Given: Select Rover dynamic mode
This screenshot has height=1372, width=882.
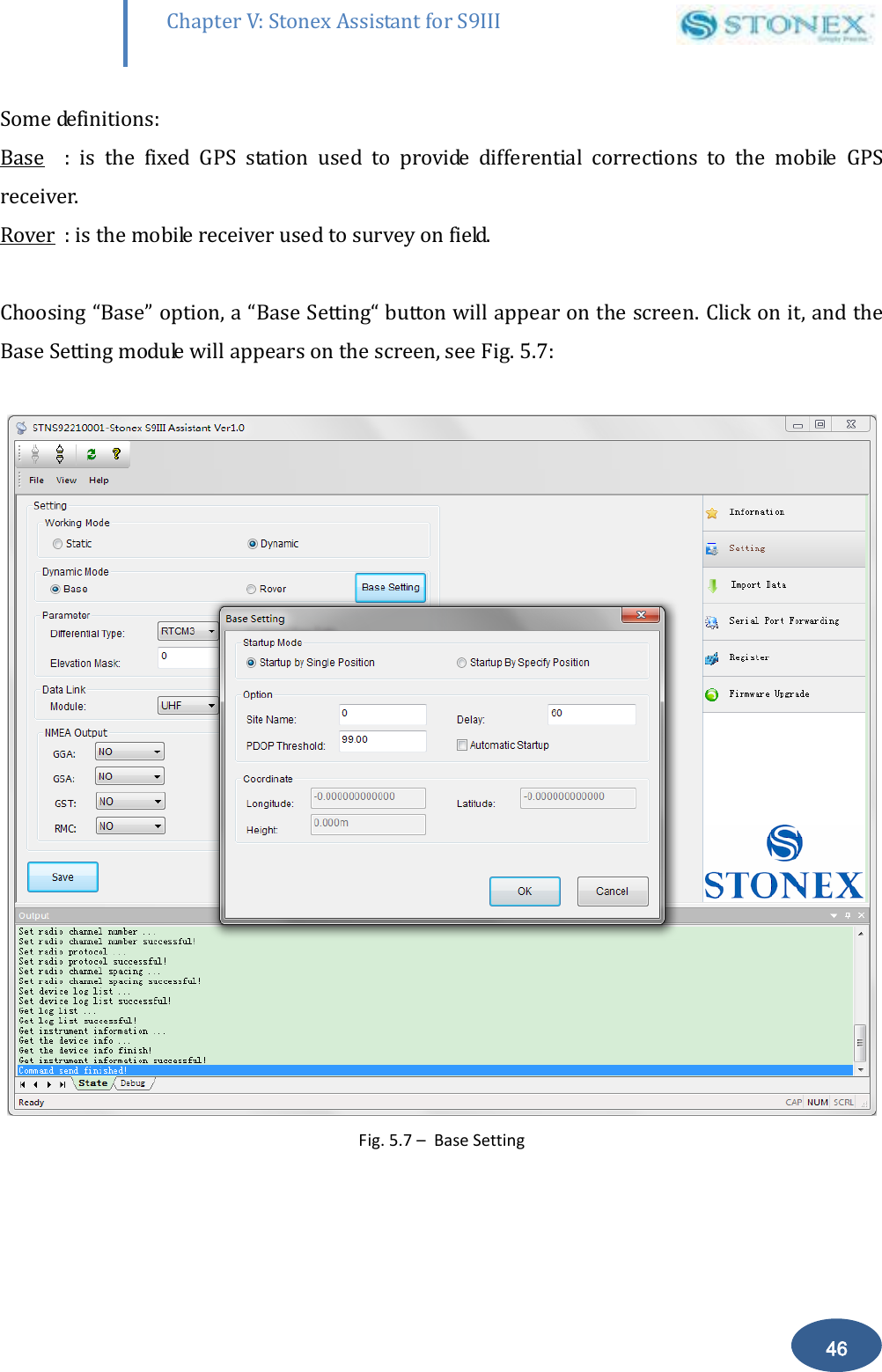Looking at the screenshot, I should (x=267, y=589).
